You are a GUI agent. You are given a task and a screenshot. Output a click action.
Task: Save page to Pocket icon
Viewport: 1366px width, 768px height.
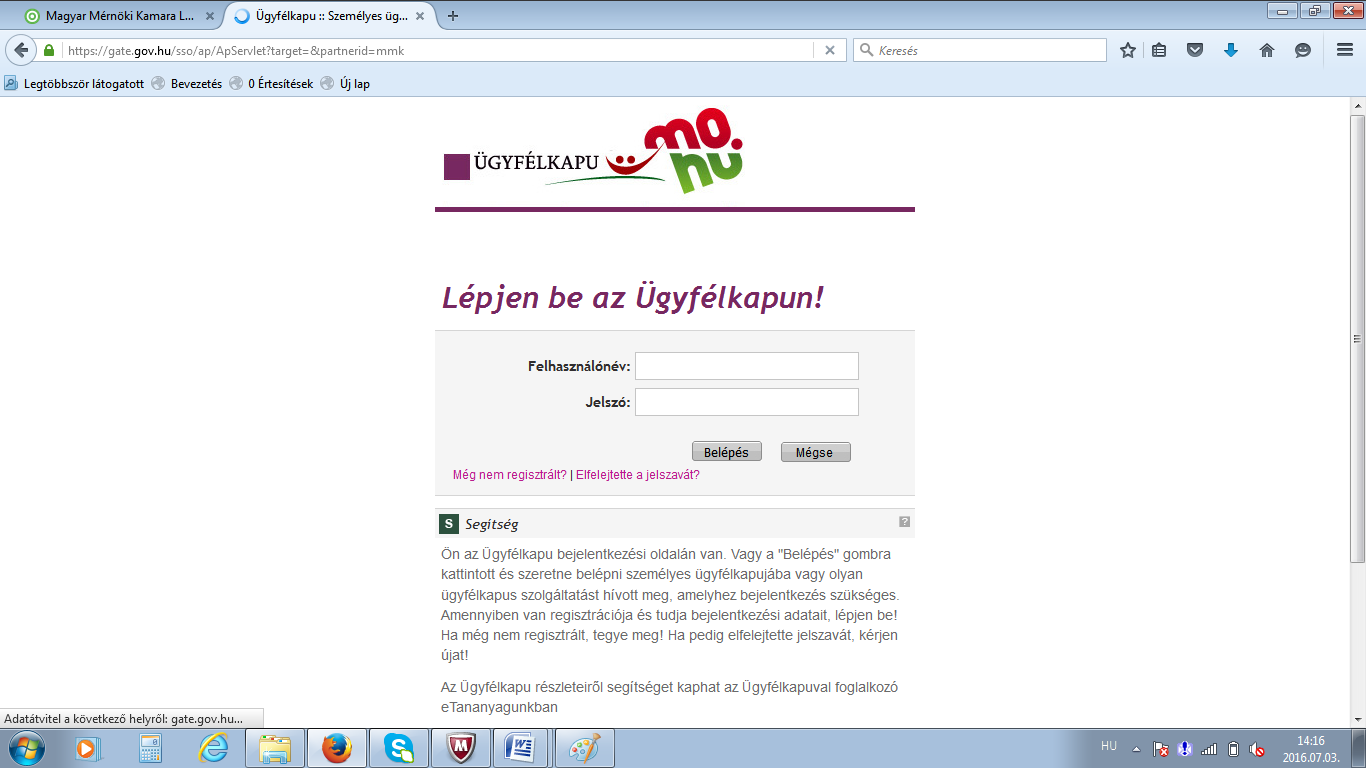1194,50
